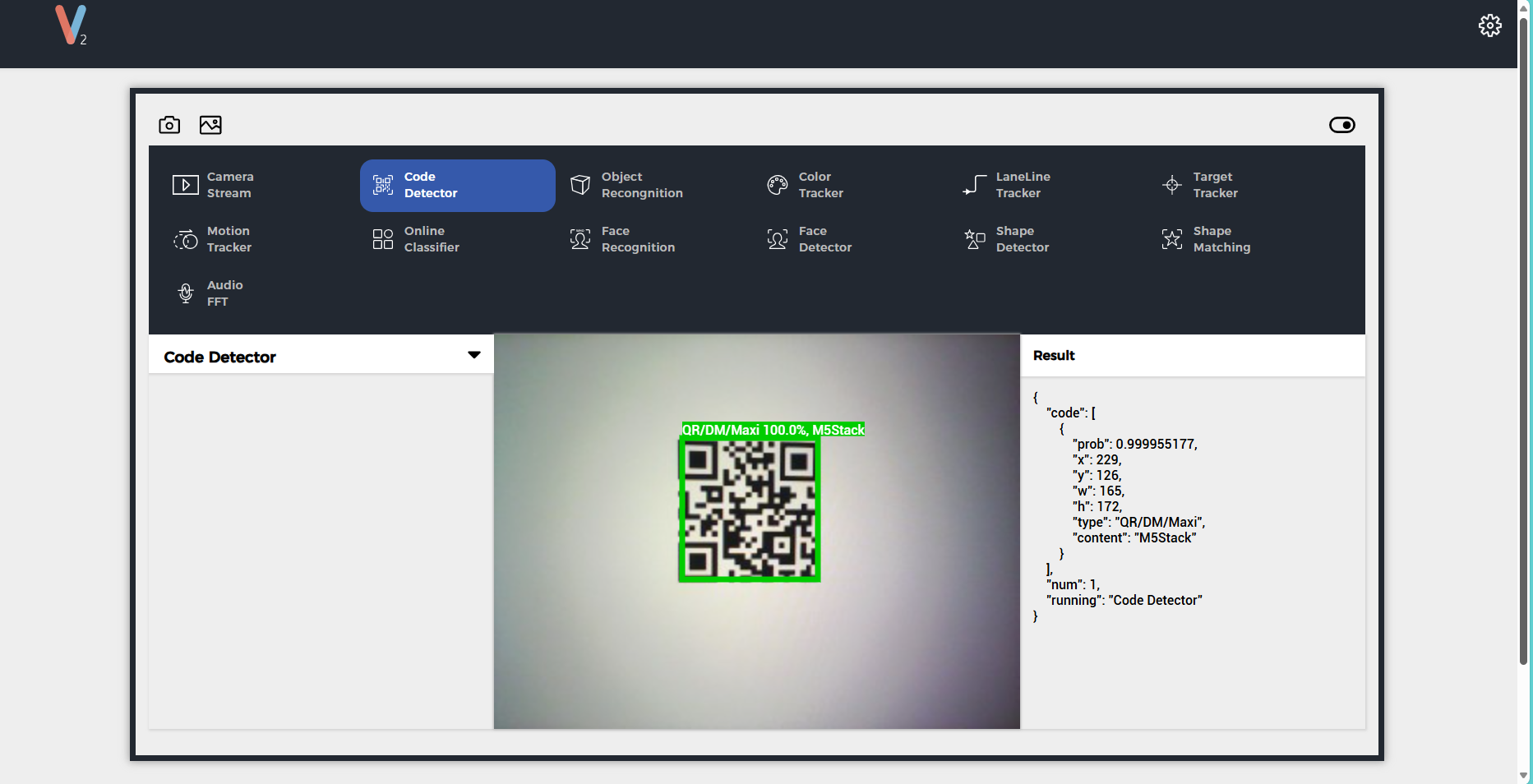Click the "h": 172 result value

tap(1097, 506)
